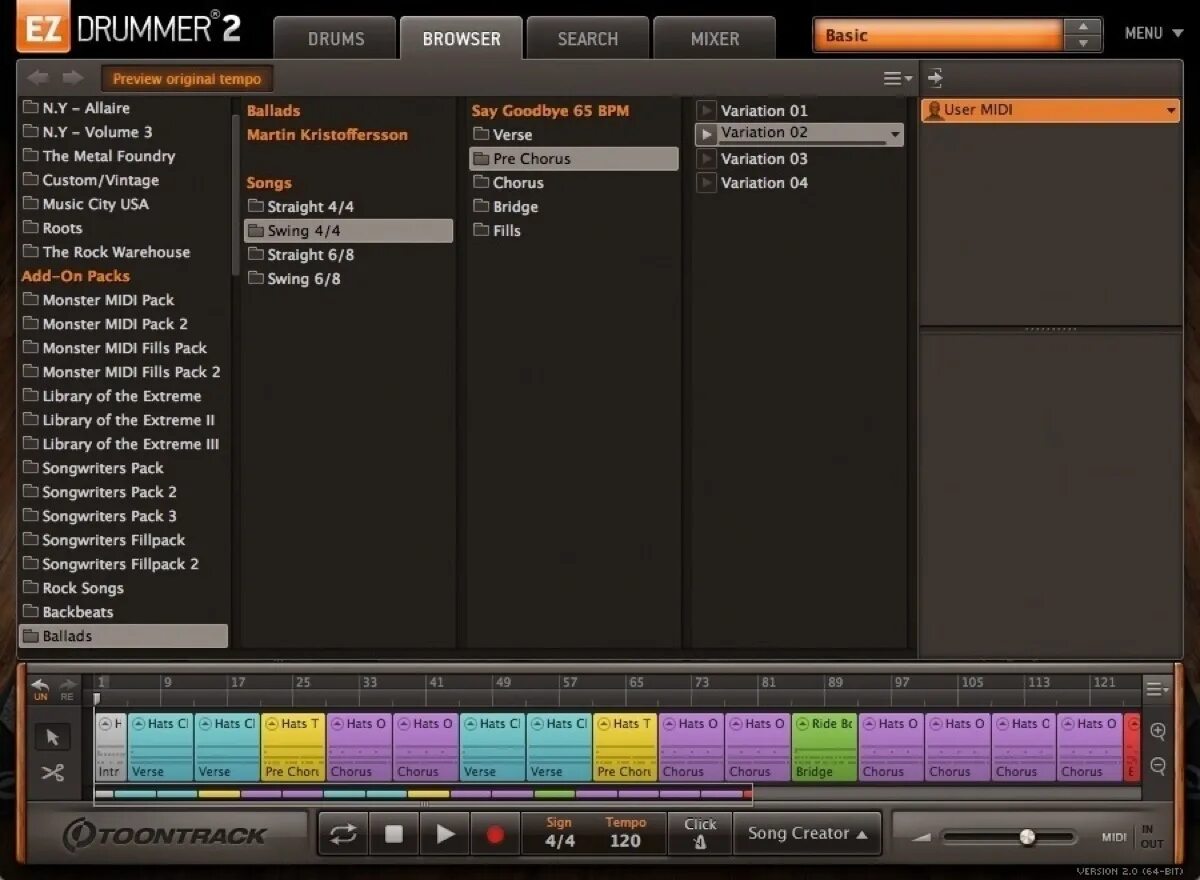The width and height of the screenshot is (1200, 880).
Task: Switch to the MIXER tab
Action: point(715,39)
